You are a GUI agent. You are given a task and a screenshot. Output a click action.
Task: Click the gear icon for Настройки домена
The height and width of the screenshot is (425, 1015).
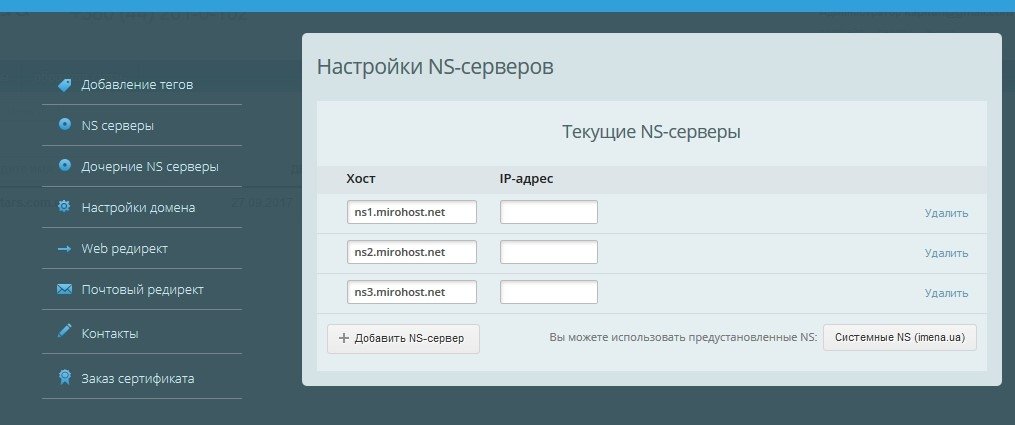[64, 207]
